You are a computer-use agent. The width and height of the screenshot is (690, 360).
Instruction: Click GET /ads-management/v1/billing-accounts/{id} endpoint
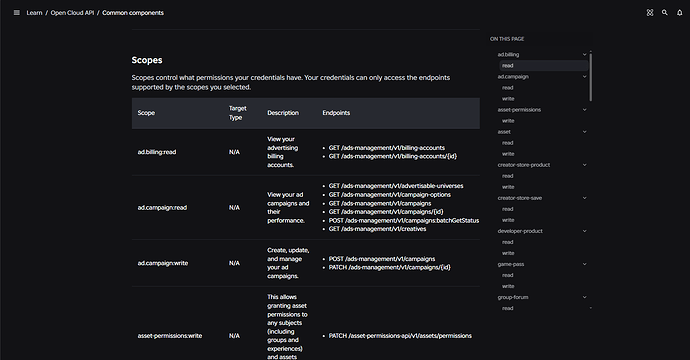393,156
